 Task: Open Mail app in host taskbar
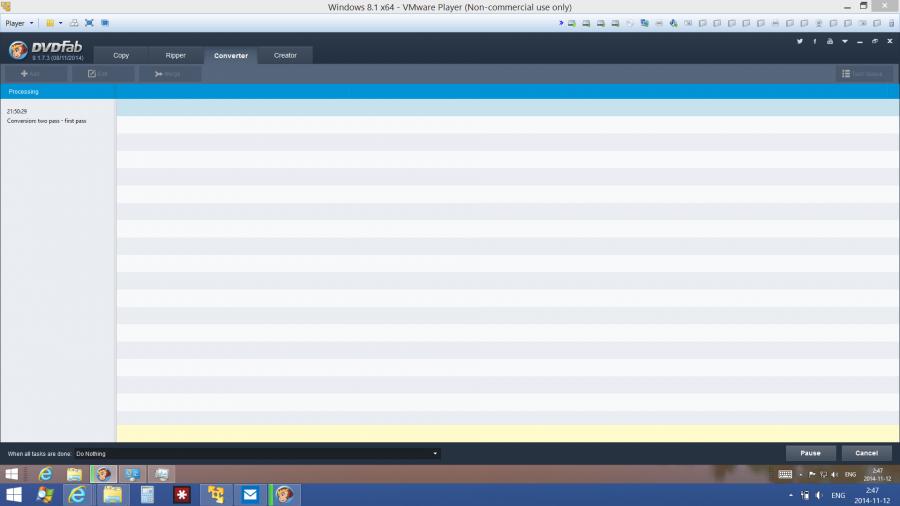click(x=250, y=495)
